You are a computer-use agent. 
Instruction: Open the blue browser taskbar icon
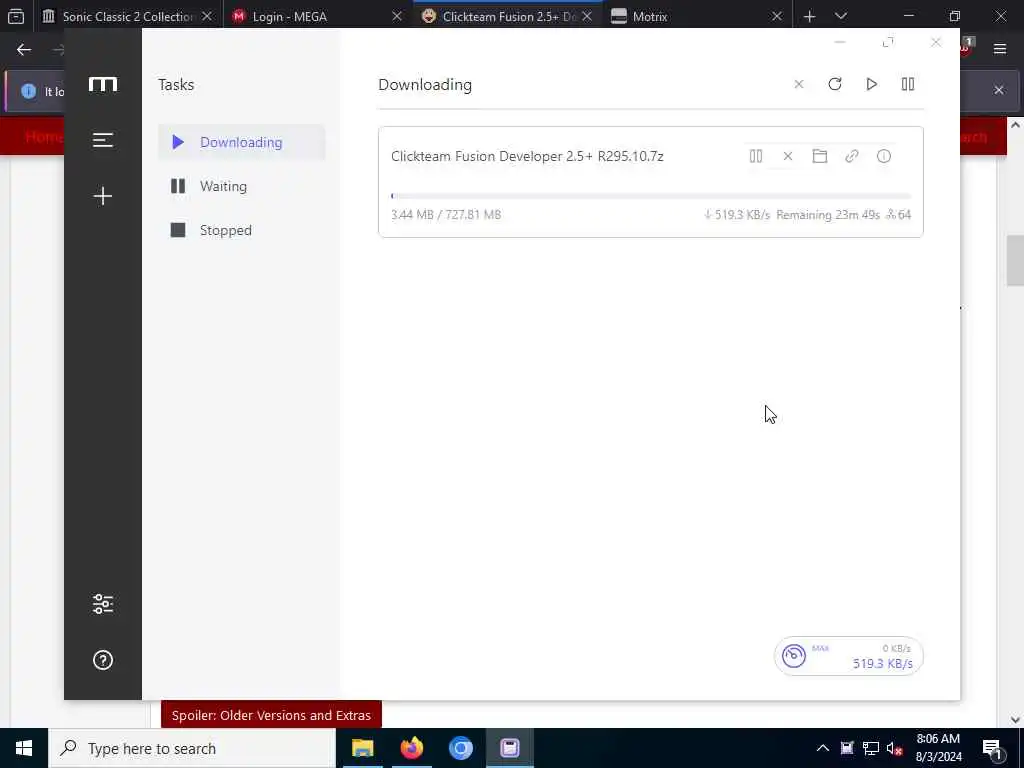pos(460,748)
